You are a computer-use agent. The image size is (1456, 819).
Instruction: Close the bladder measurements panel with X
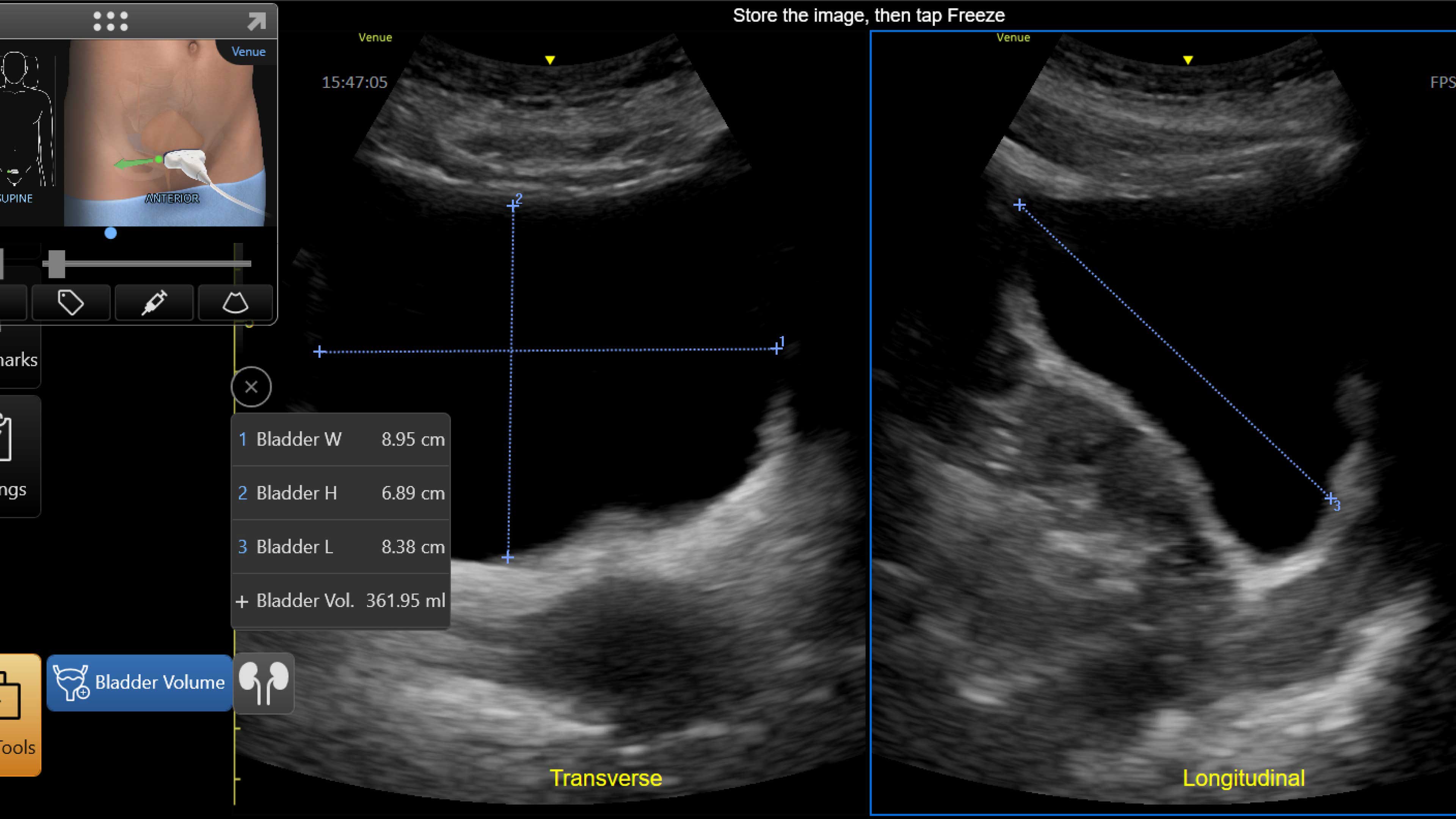251,387
